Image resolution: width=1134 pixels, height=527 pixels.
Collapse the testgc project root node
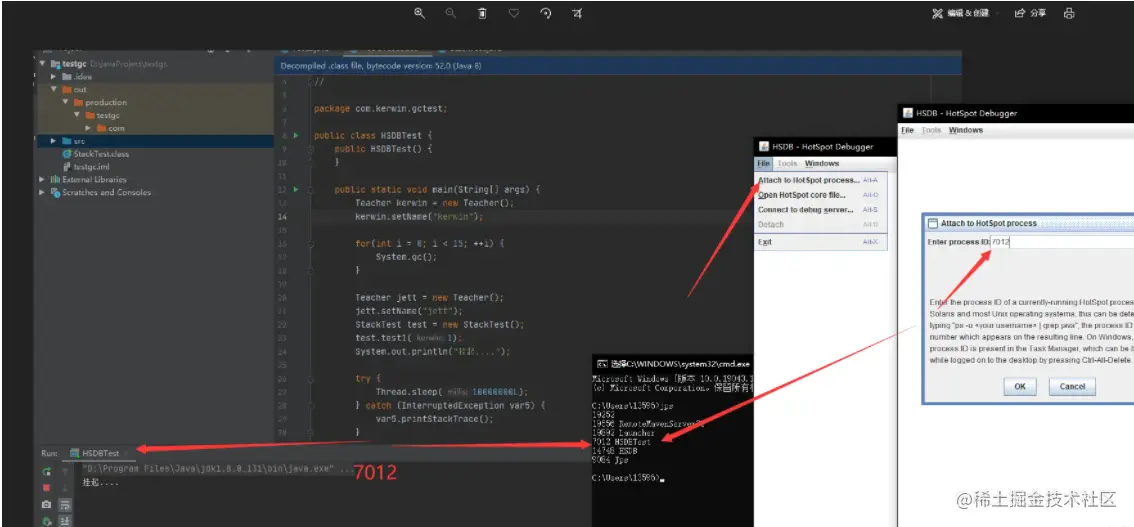click(43, 64)
